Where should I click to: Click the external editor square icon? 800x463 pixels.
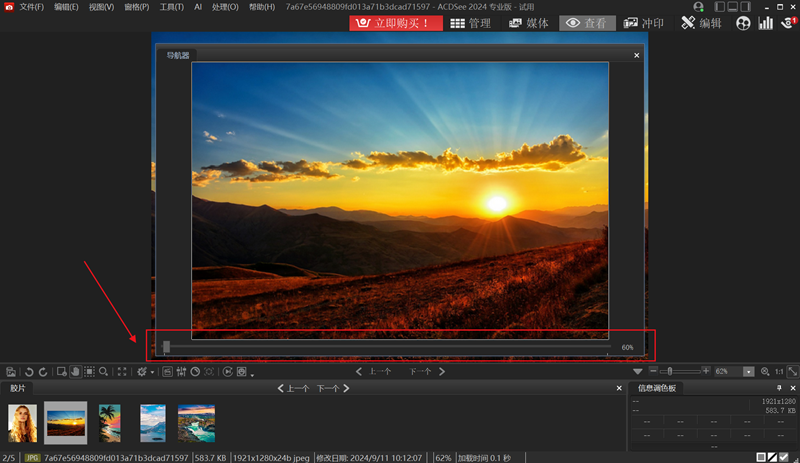tap(241, 372)
